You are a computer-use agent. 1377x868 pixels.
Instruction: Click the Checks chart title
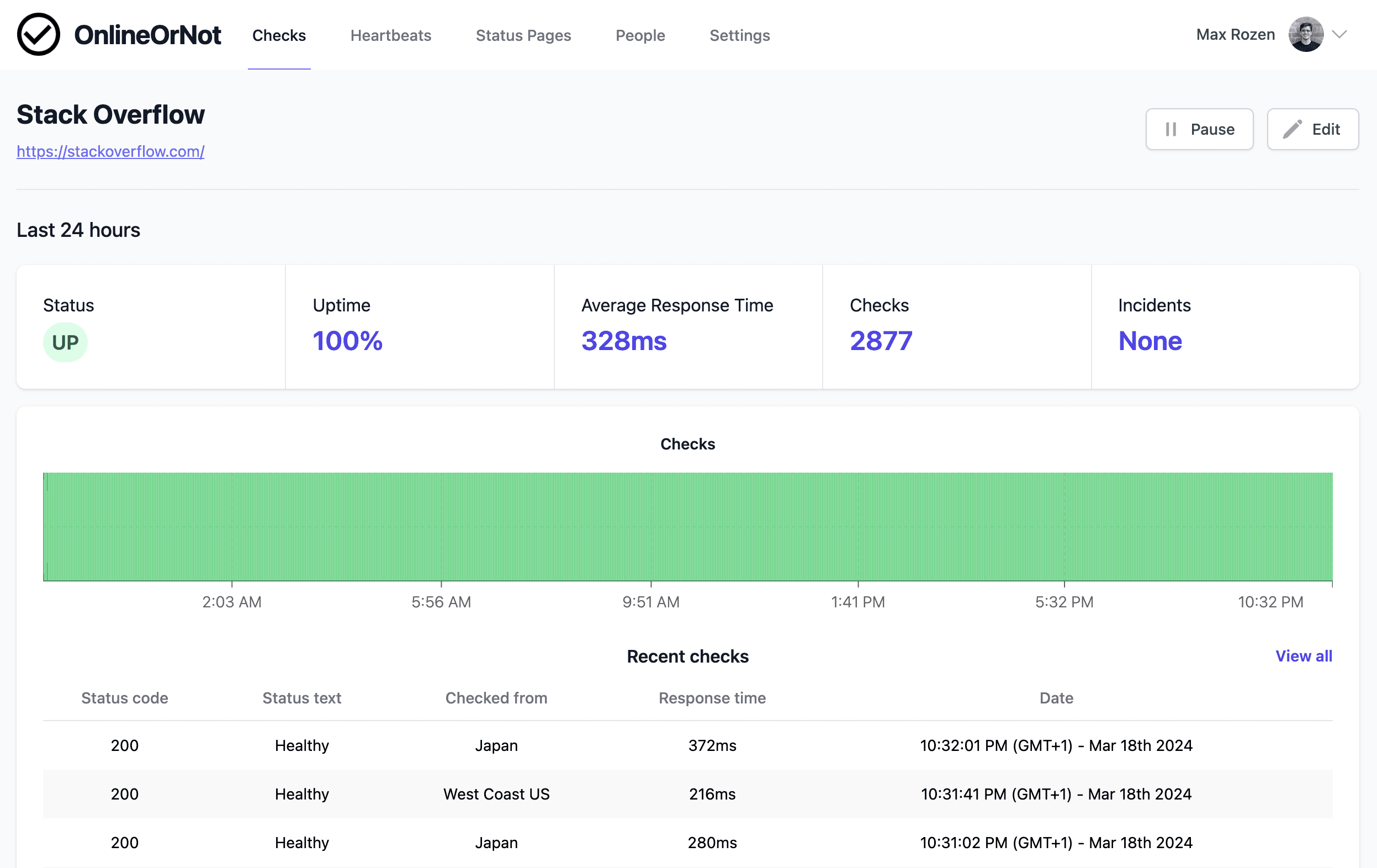coord(687,444)
